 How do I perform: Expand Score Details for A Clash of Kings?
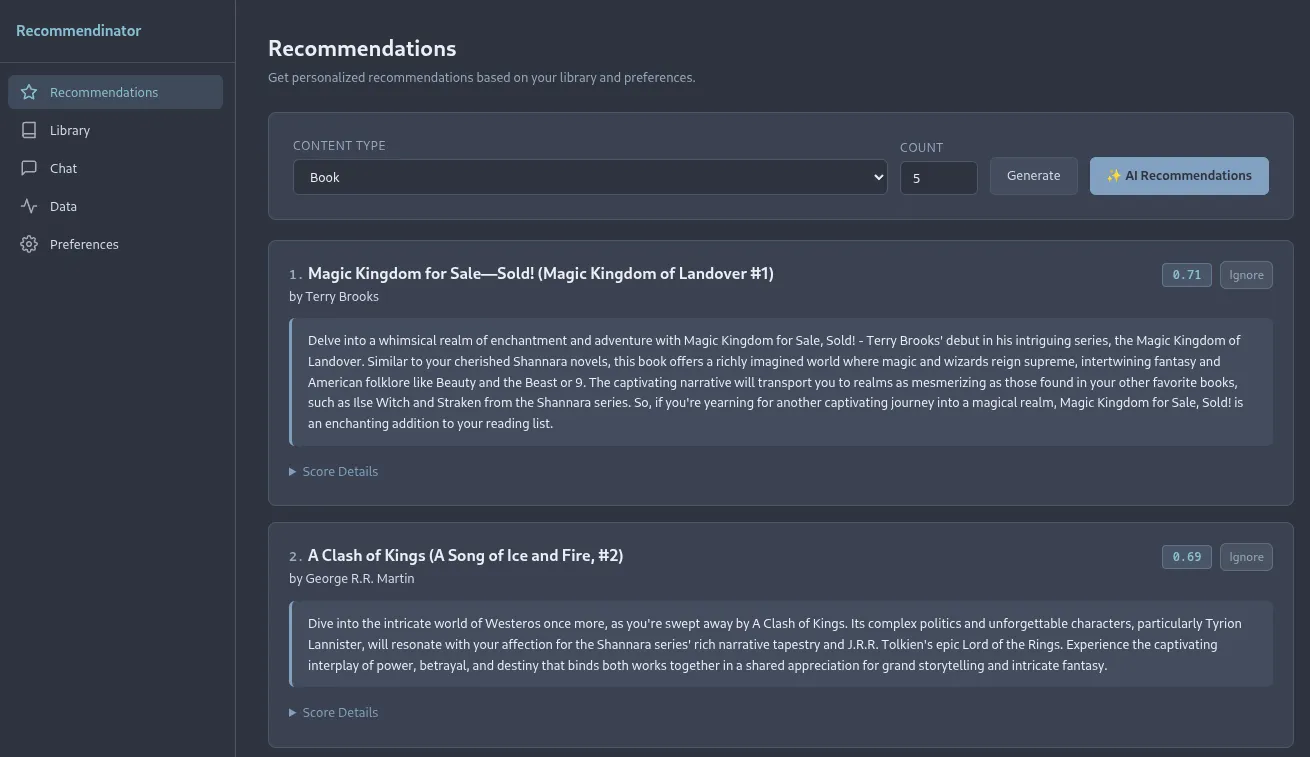pyautogui.click(x=334, y=712)
